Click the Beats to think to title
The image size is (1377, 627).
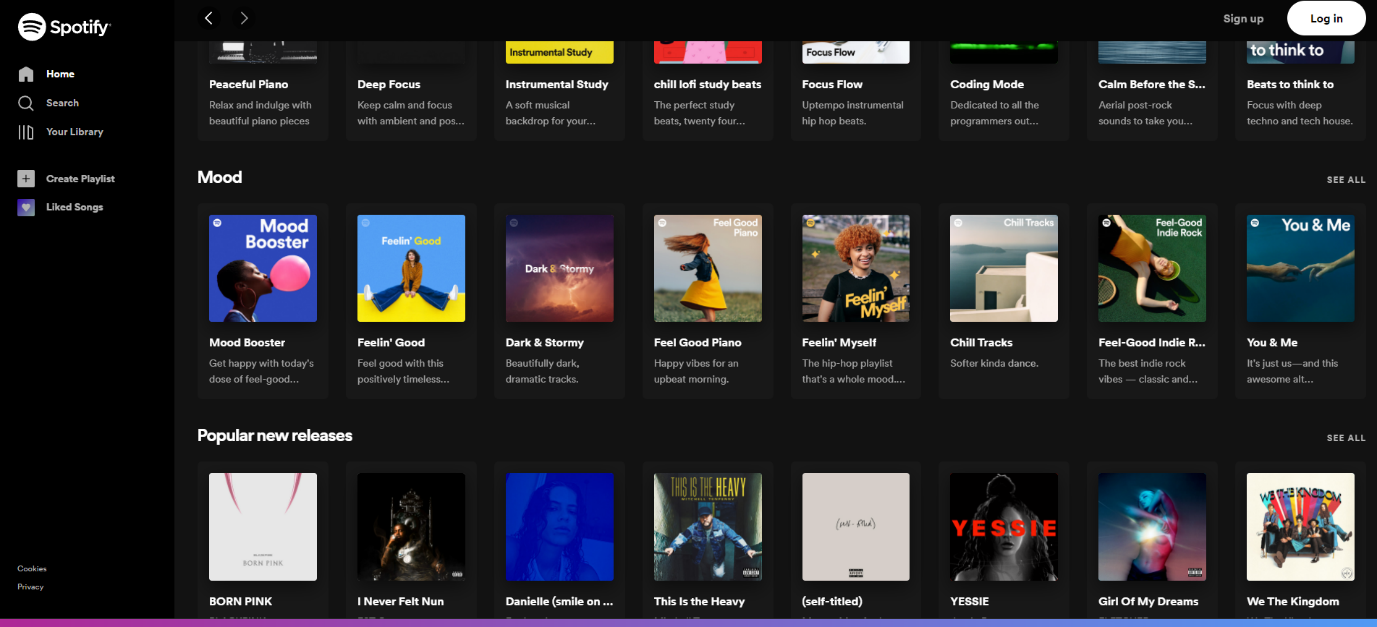1290,84
